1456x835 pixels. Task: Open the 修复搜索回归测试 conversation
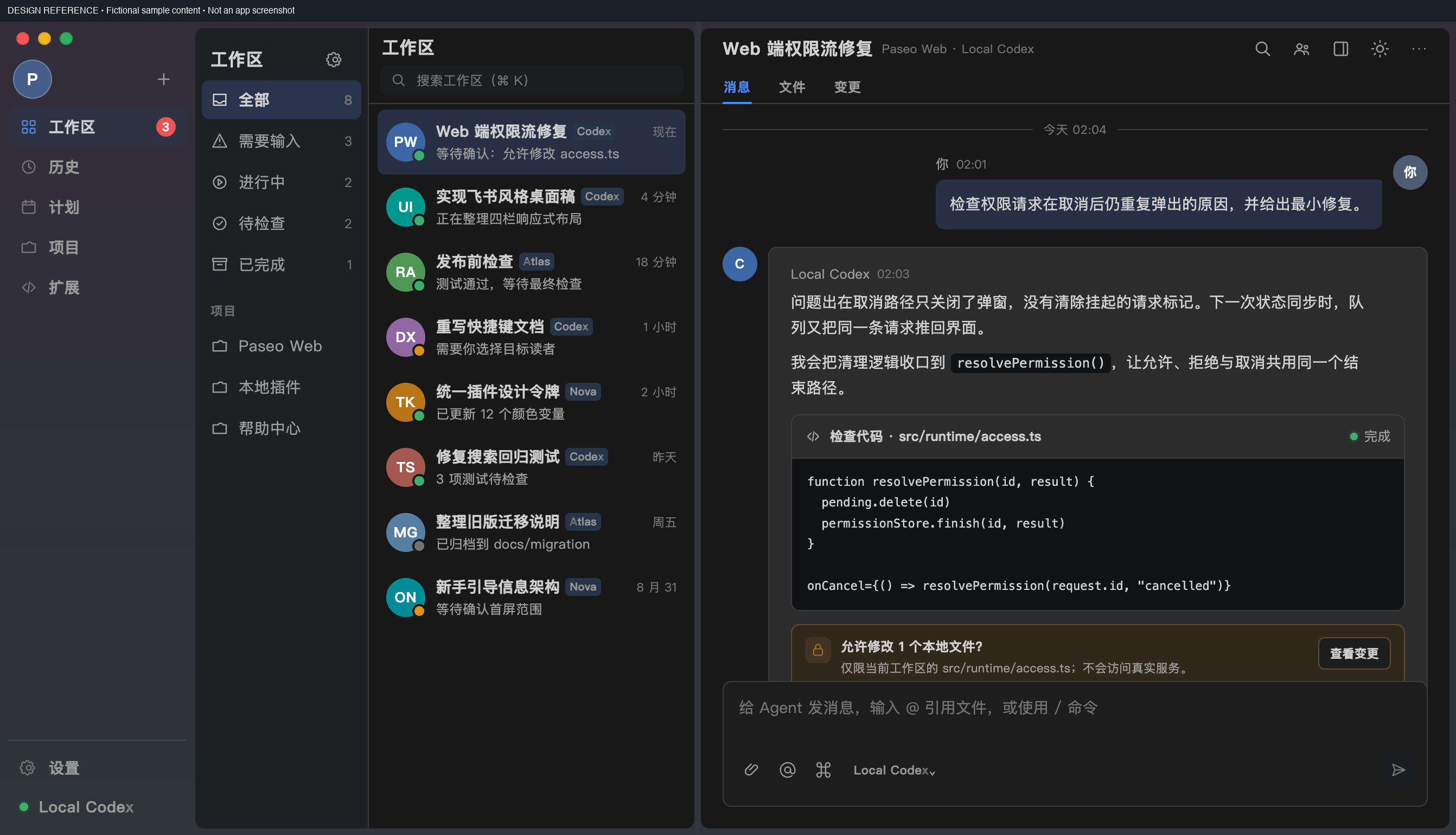pos(531,467)
